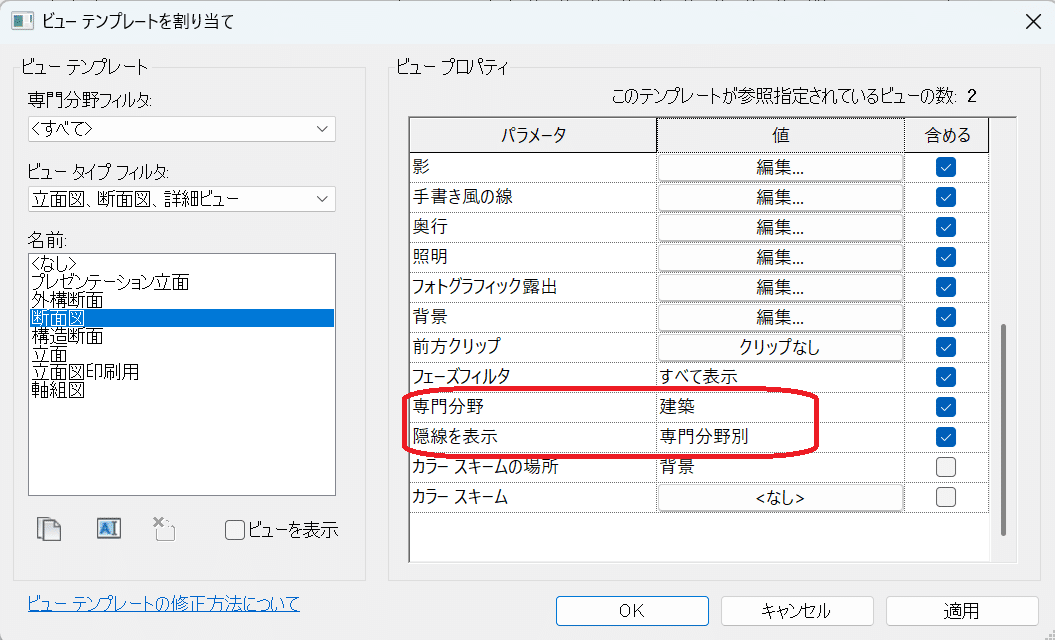This screenshot has height=640, width=1055.
Task: Click the 隠線を表示 value 専門分野別
Action: tap(704, 437)
